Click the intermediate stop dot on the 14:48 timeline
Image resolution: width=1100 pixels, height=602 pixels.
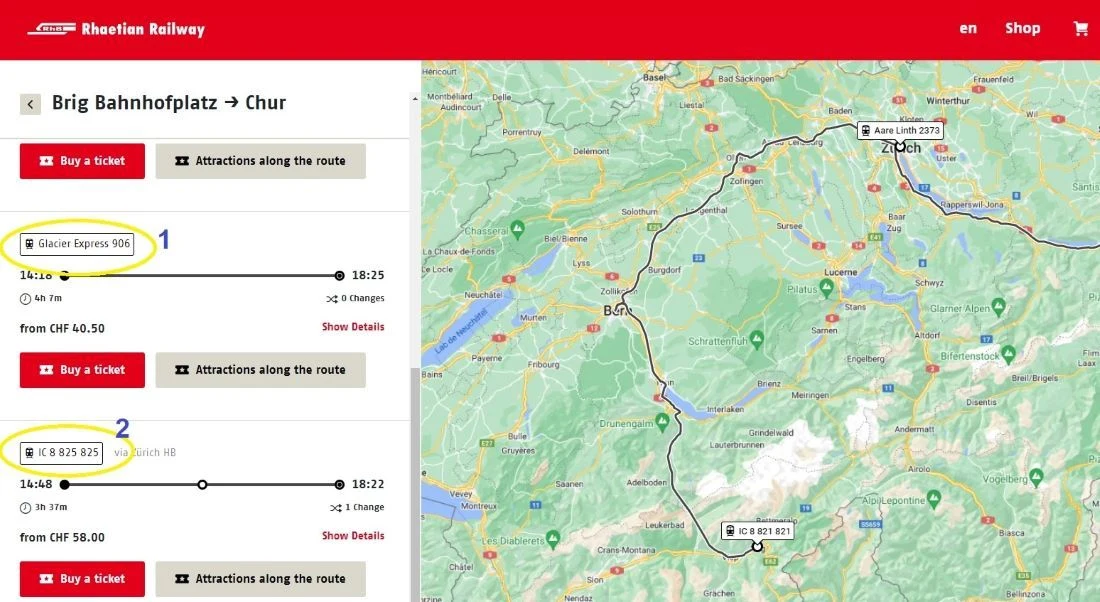tap(202, 485)
